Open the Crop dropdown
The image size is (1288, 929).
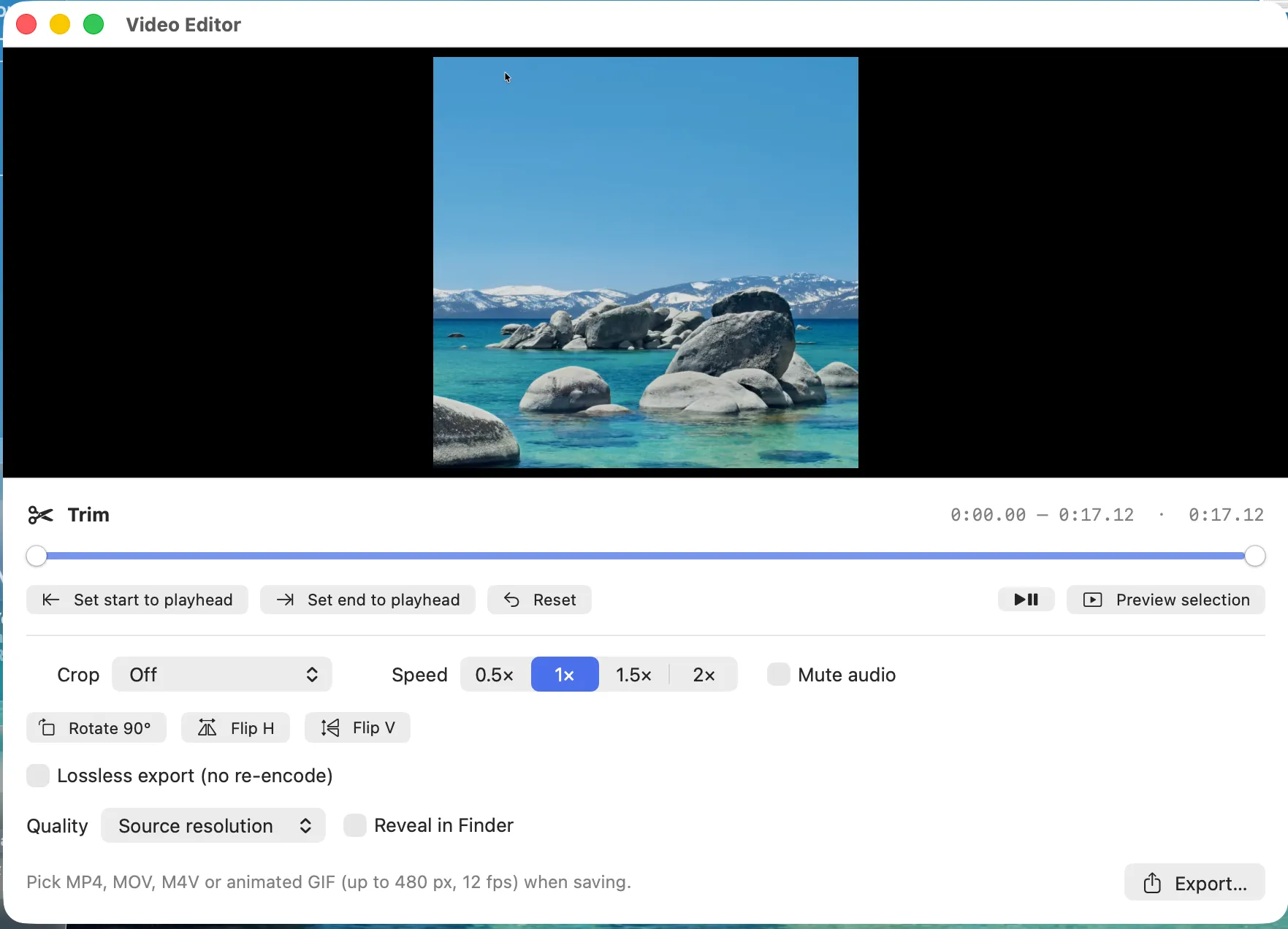click(x=222, y=674)
